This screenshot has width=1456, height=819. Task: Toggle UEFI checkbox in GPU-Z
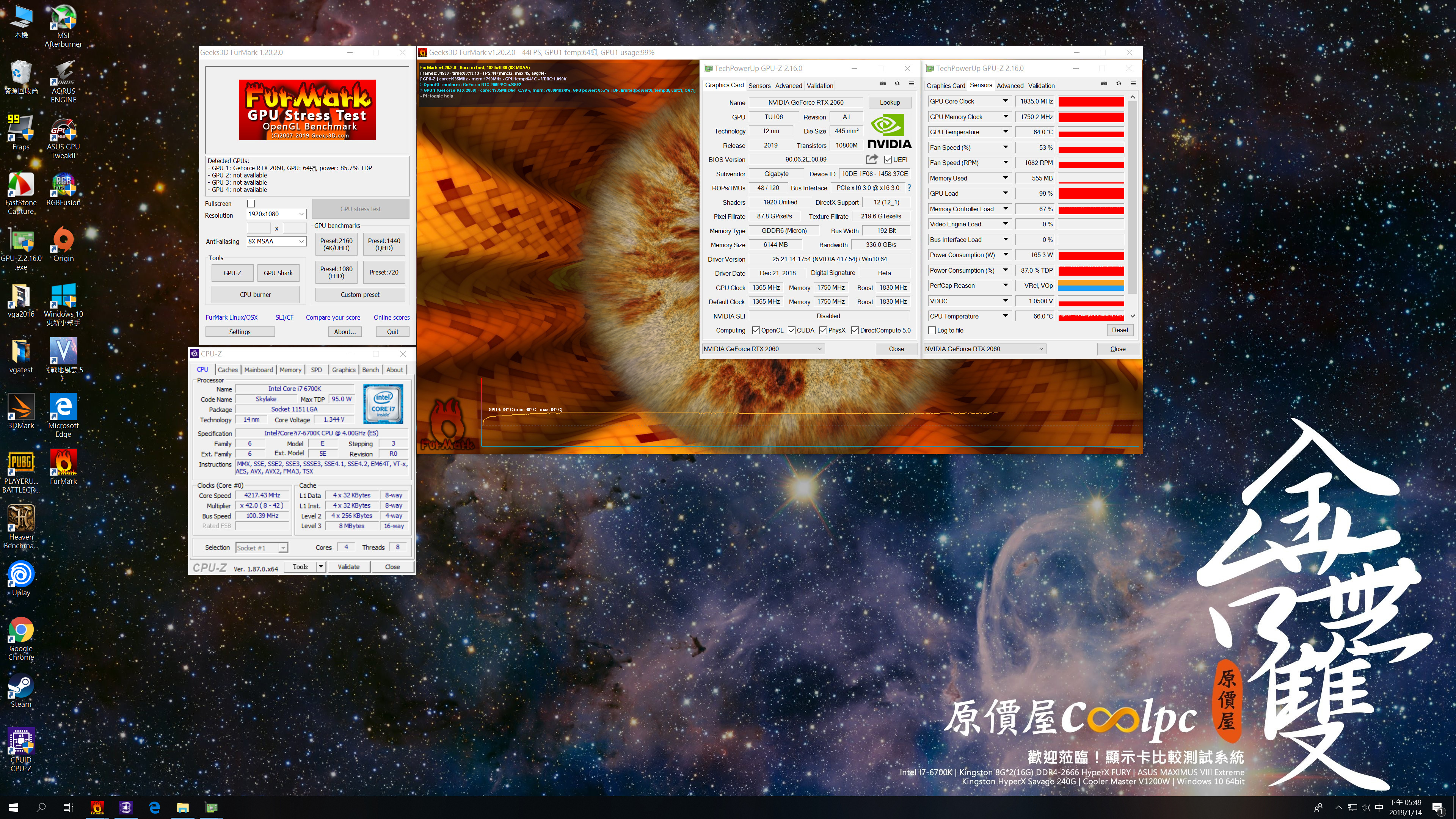click(888, 159)
